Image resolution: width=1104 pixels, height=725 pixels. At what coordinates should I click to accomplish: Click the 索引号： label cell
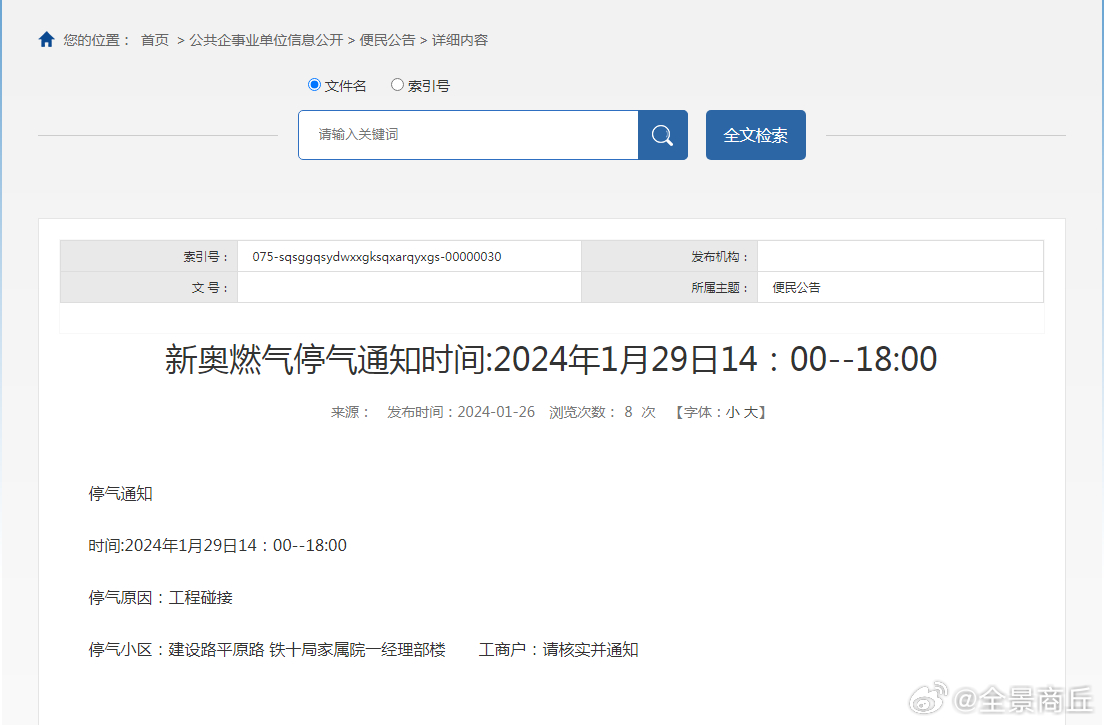(149, 256)
